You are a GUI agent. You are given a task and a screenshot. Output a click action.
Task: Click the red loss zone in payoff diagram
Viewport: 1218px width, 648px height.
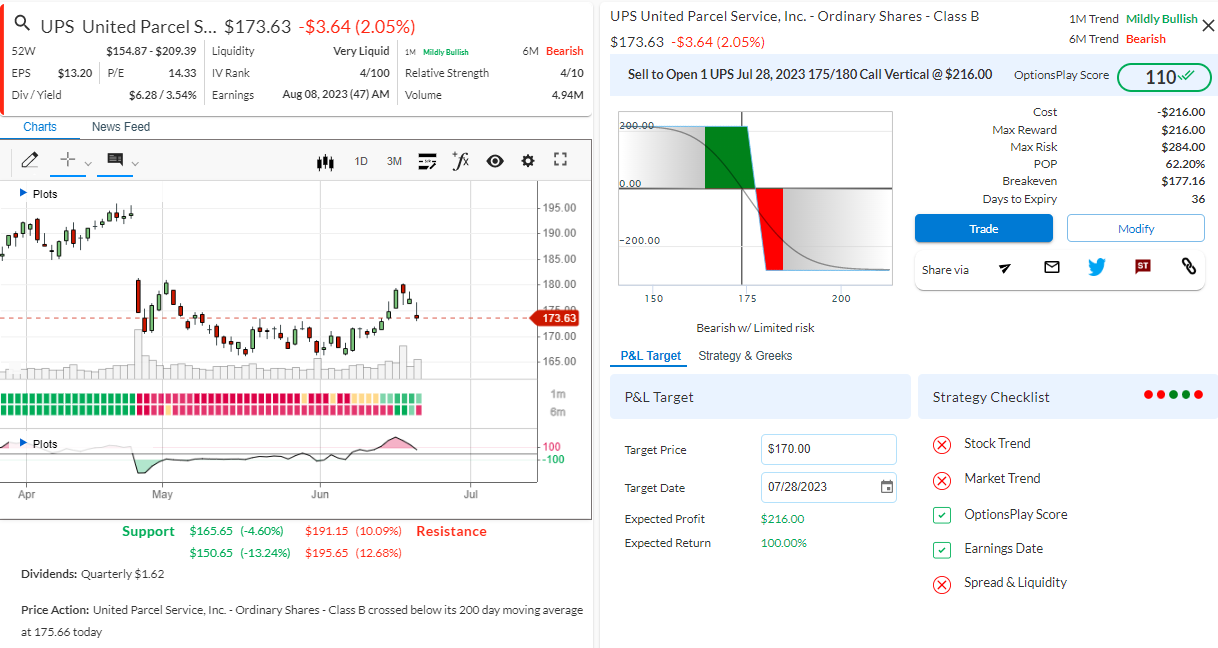tap(770, 228)
